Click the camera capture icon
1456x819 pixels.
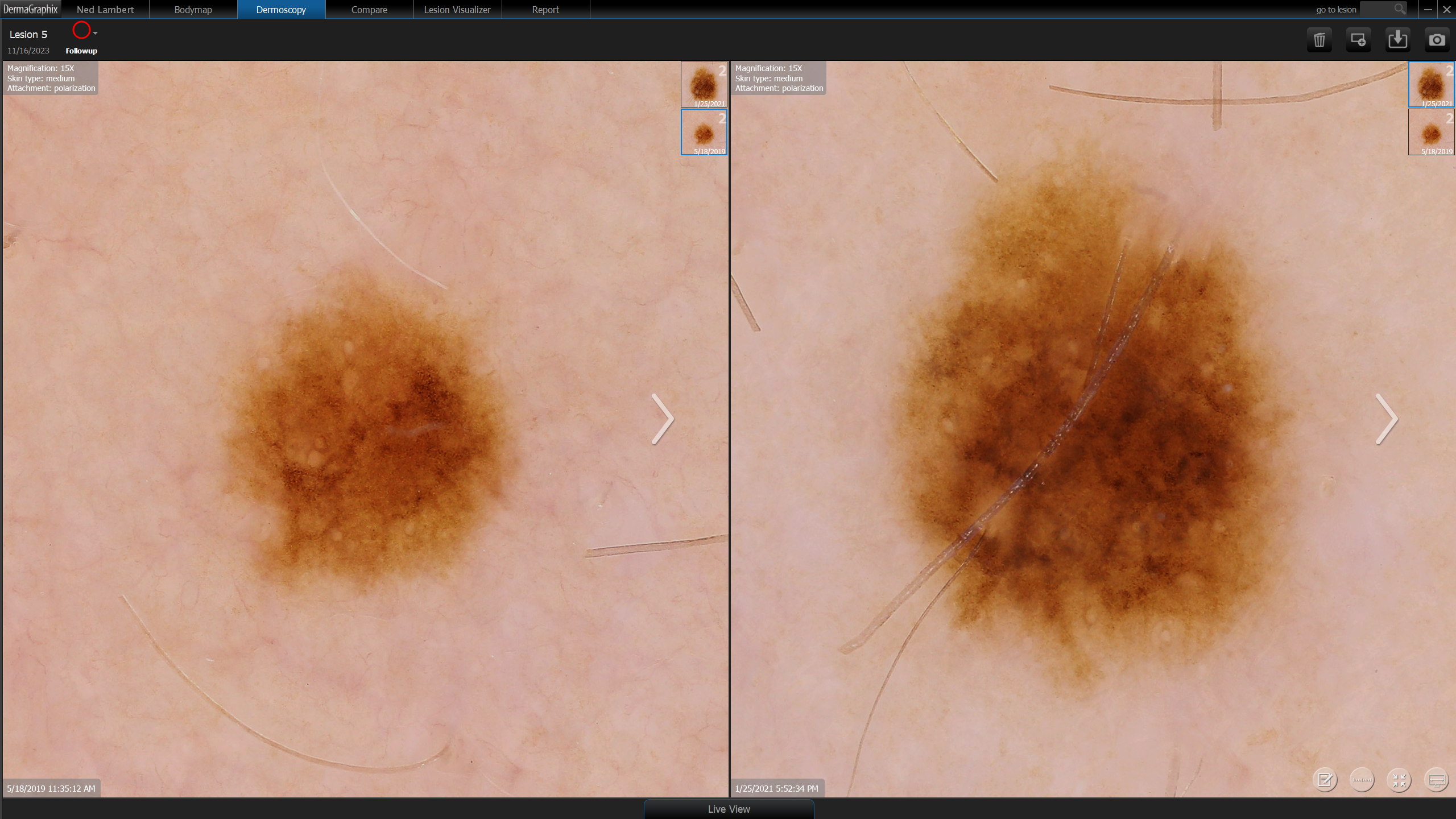[x=1437, y=40]
